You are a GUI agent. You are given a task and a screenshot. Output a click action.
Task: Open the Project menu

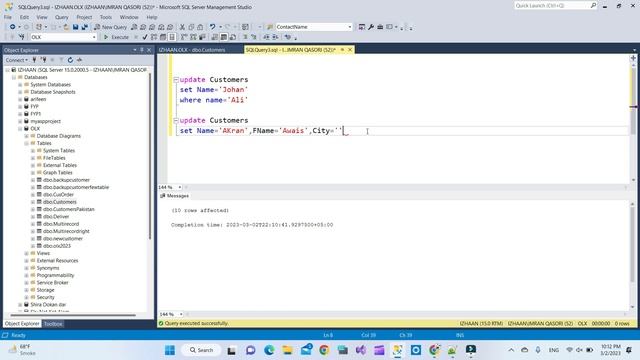(x=84, y=17)
